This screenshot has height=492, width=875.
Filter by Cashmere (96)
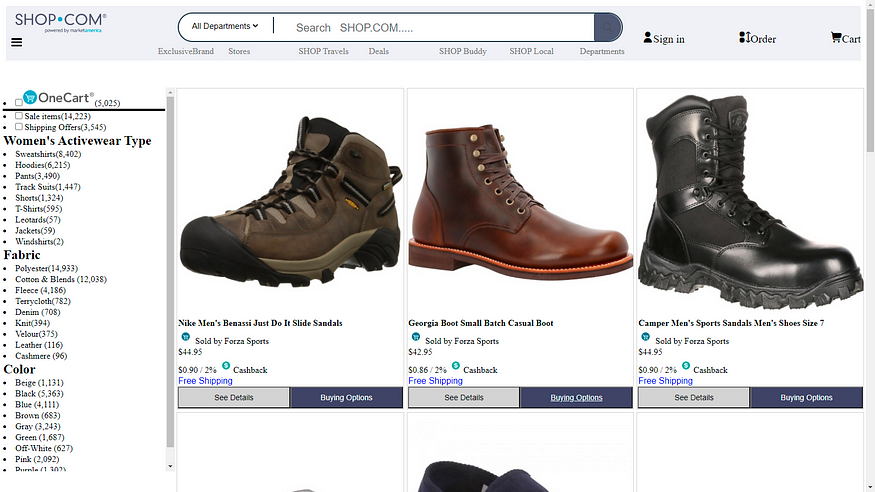coord(41,356)
